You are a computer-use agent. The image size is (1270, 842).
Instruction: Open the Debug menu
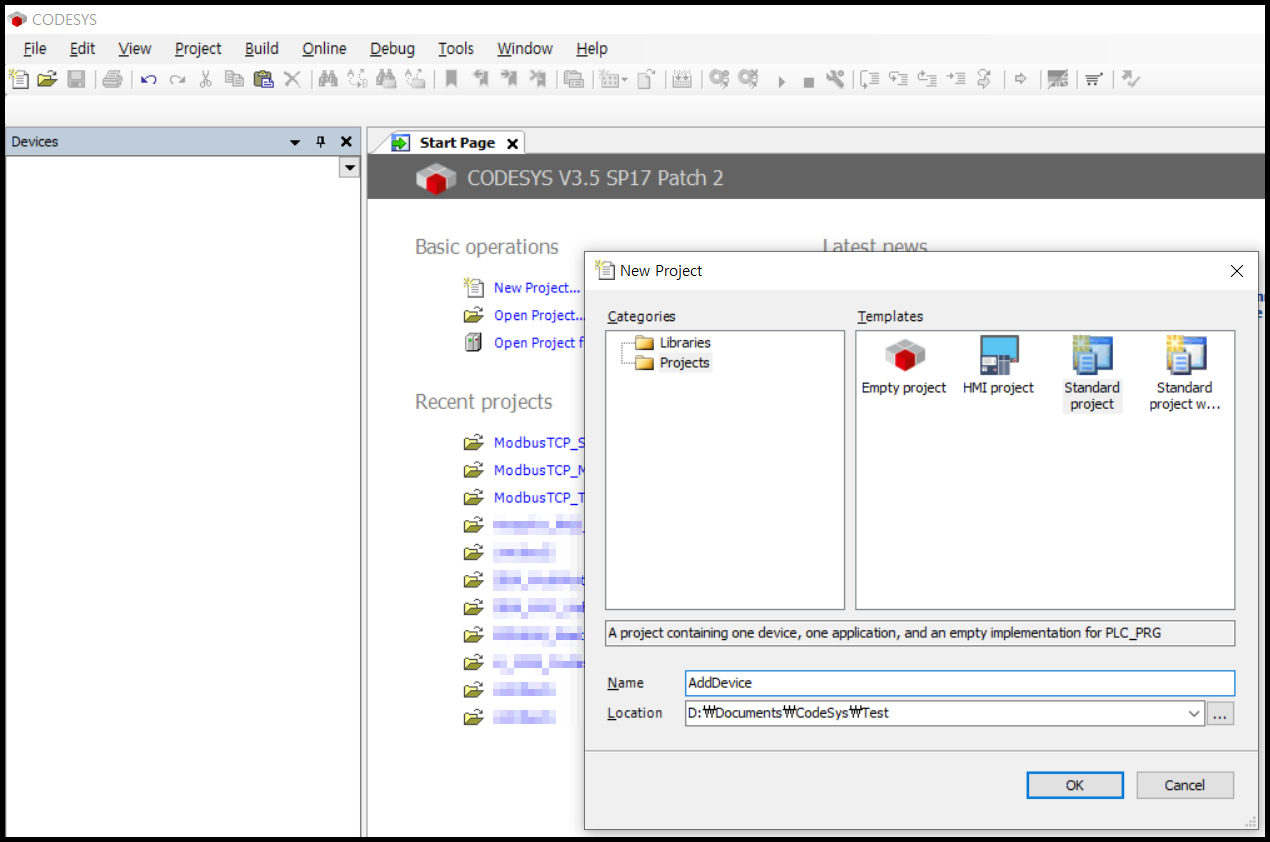pos(392,48)
